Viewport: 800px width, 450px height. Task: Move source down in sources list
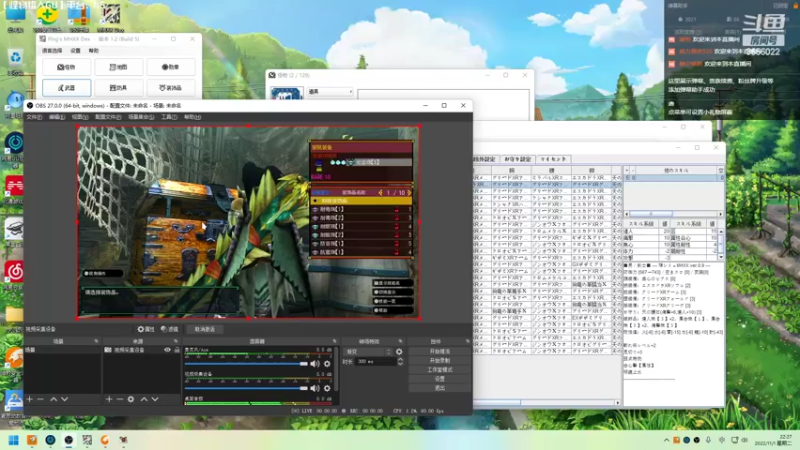[x=155, y=399]
